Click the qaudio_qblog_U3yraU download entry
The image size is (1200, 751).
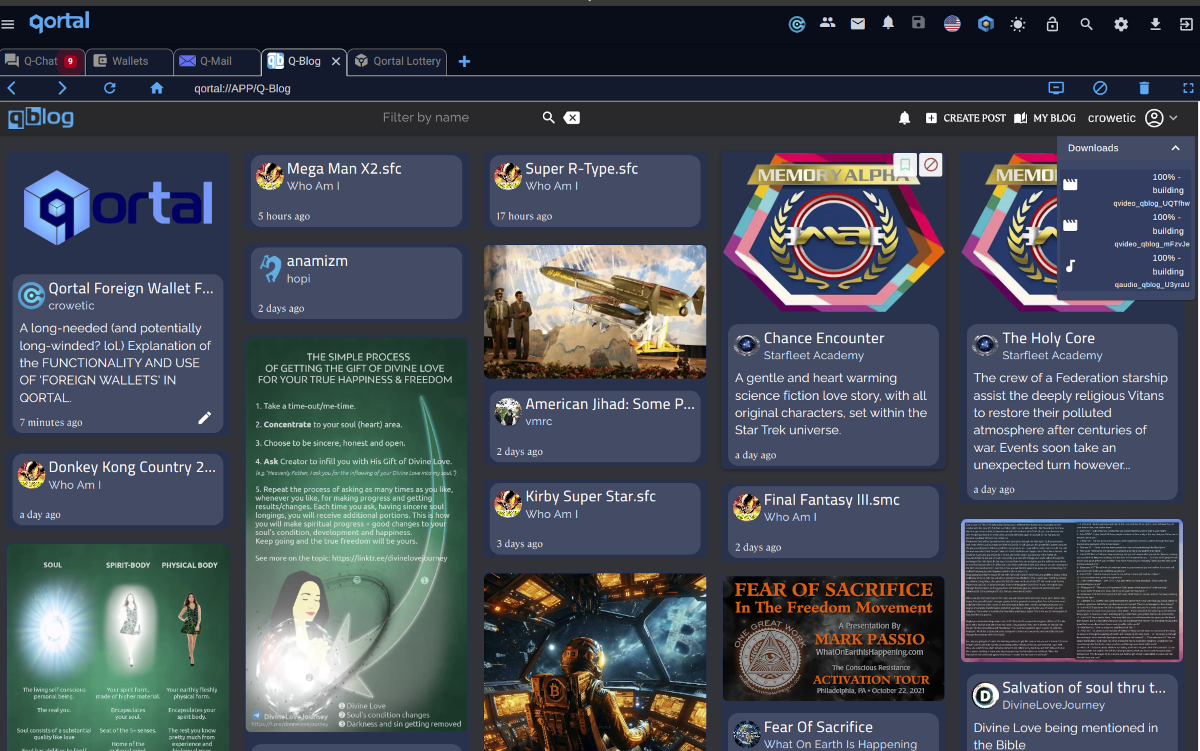[1126, 271]
